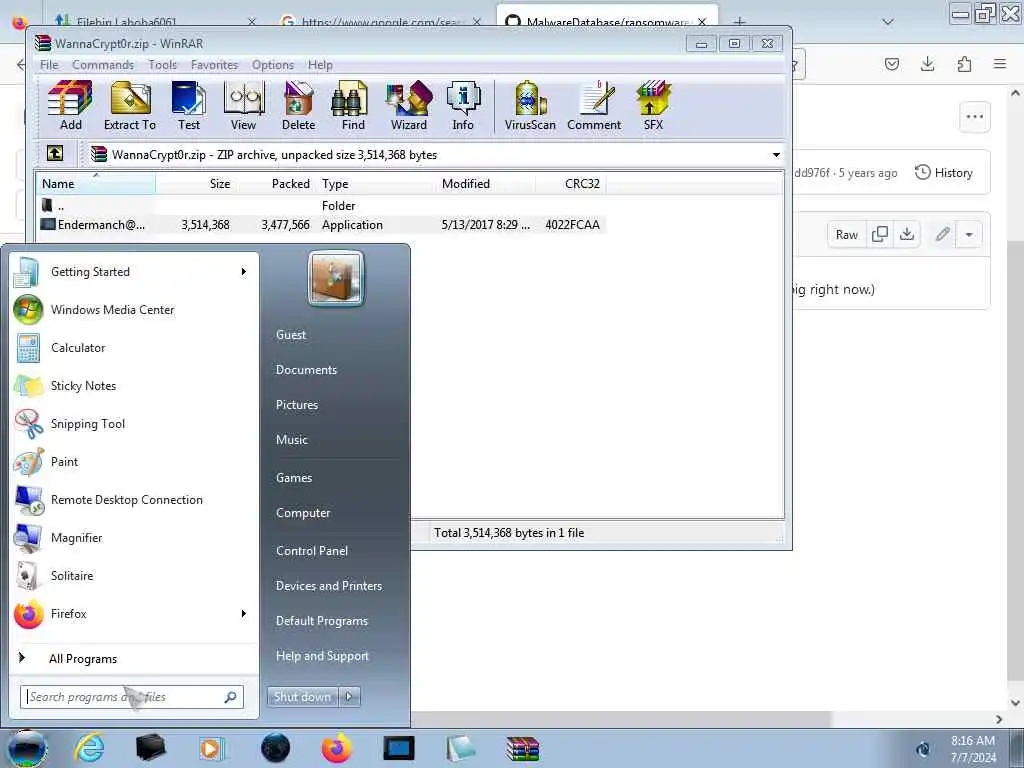Open the GitHub History link
The width and height of the screenshot is (1024, 768).
[944, 172]
